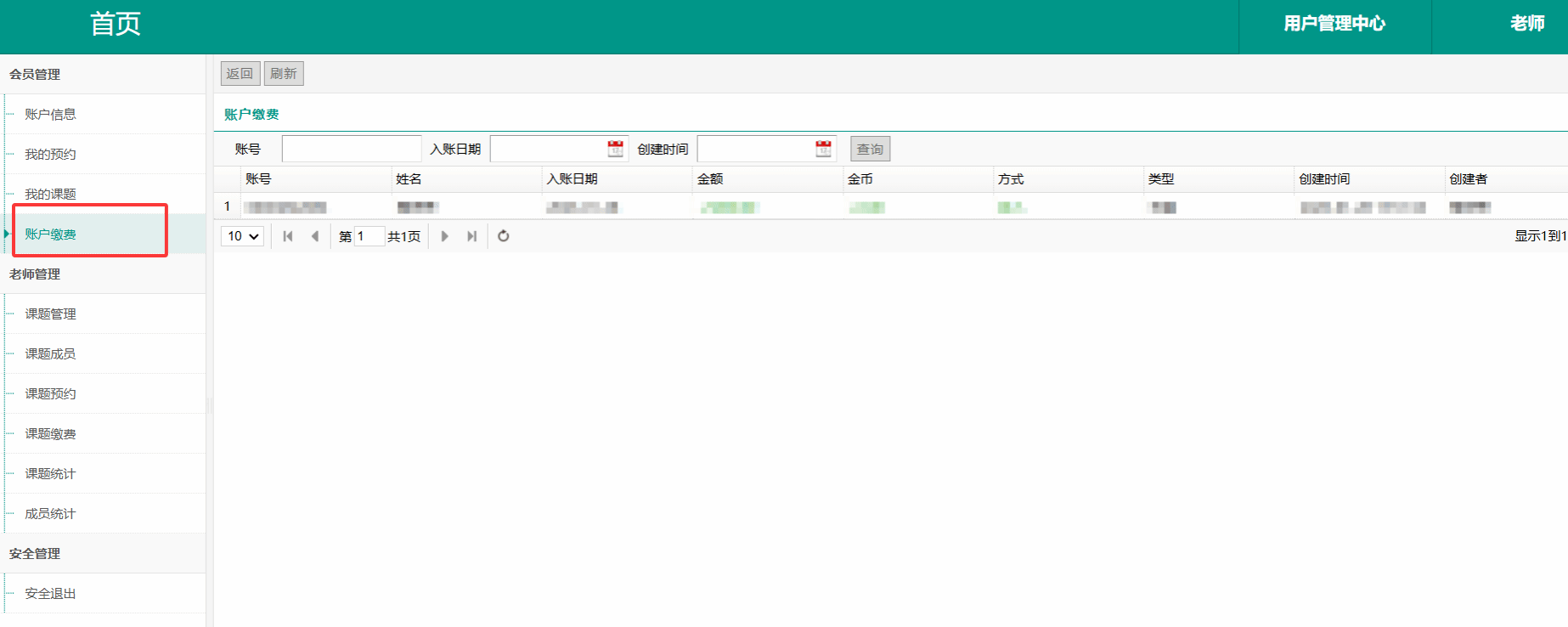The height and width of the screenshot is (627, 1568).
Task: Go to next page arrow
Action: (444, 236)
